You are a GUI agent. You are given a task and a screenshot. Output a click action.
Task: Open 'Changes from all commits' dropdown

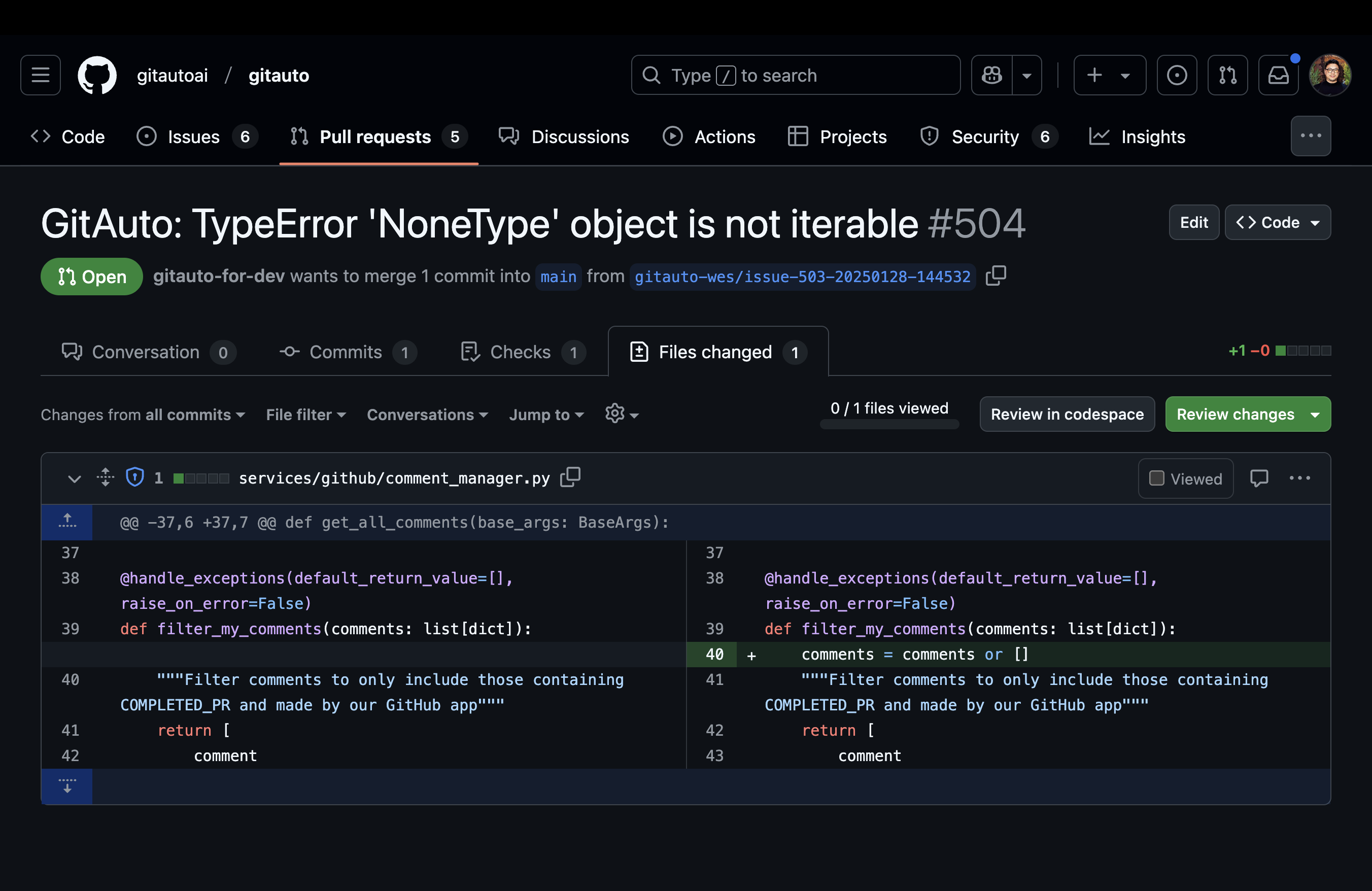click(143, 415)
